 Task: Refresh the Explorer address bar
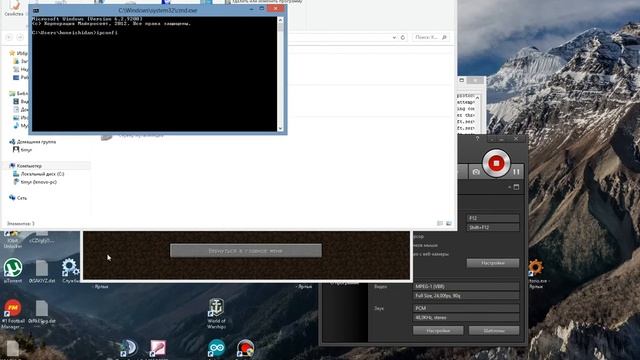pos(403,37)
